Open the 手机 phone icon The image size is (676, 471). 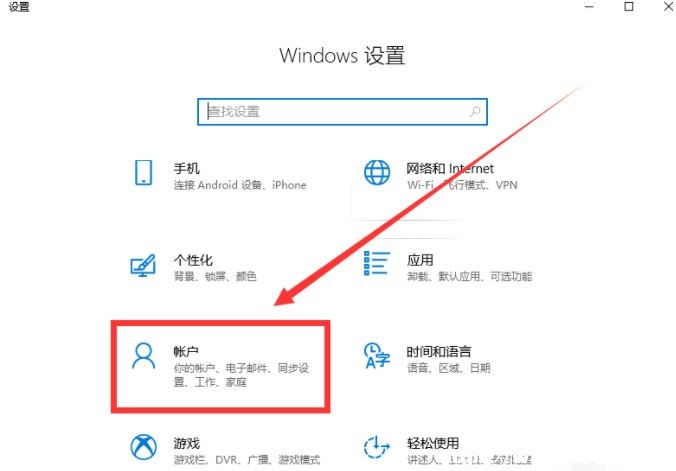(143, 173)
